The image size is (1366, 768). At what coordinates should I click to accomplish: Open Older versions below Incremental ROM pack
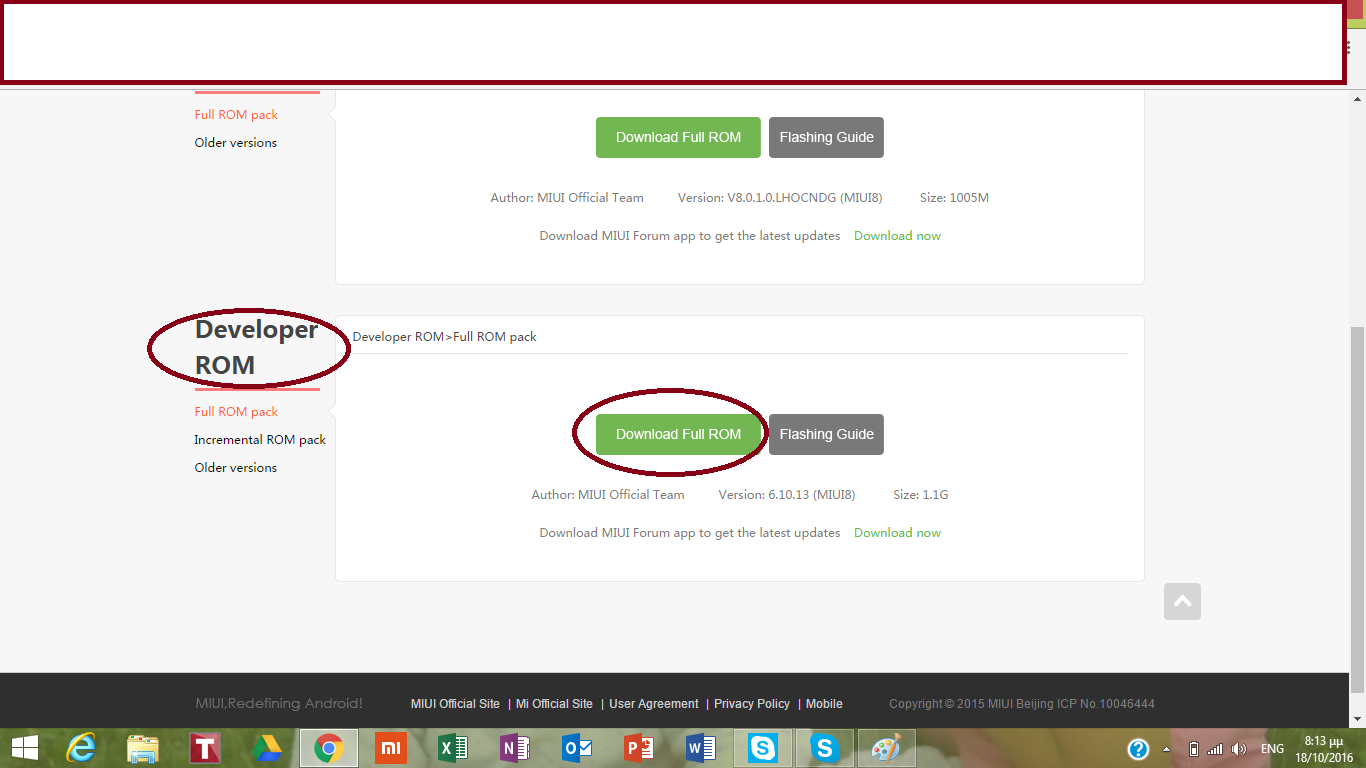tap(236, 468)
